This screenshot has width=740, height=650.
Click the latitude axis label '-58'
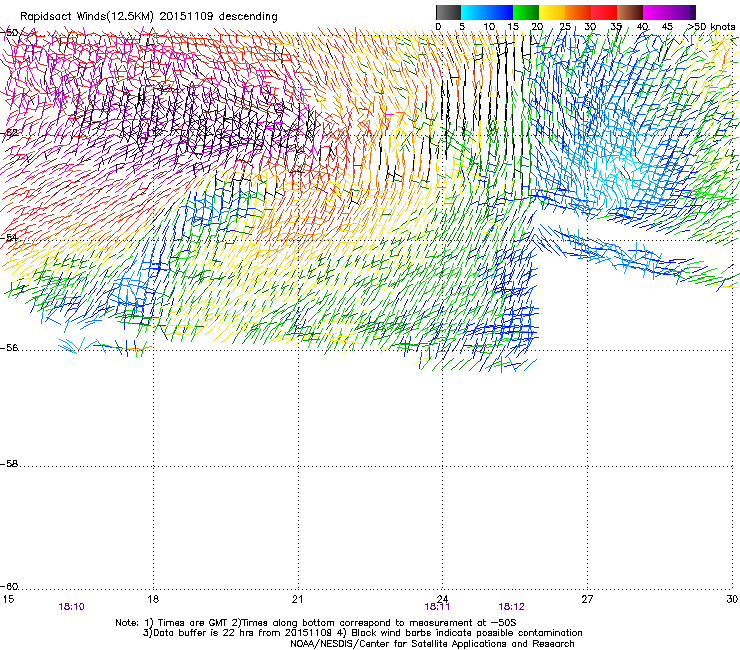coord(9,464)
